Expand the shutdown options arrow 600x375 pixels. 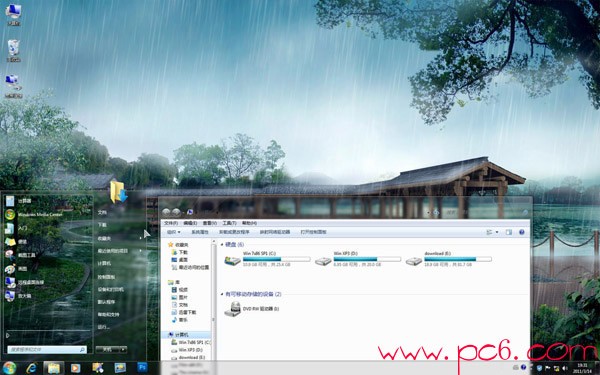tap(123, 349)
